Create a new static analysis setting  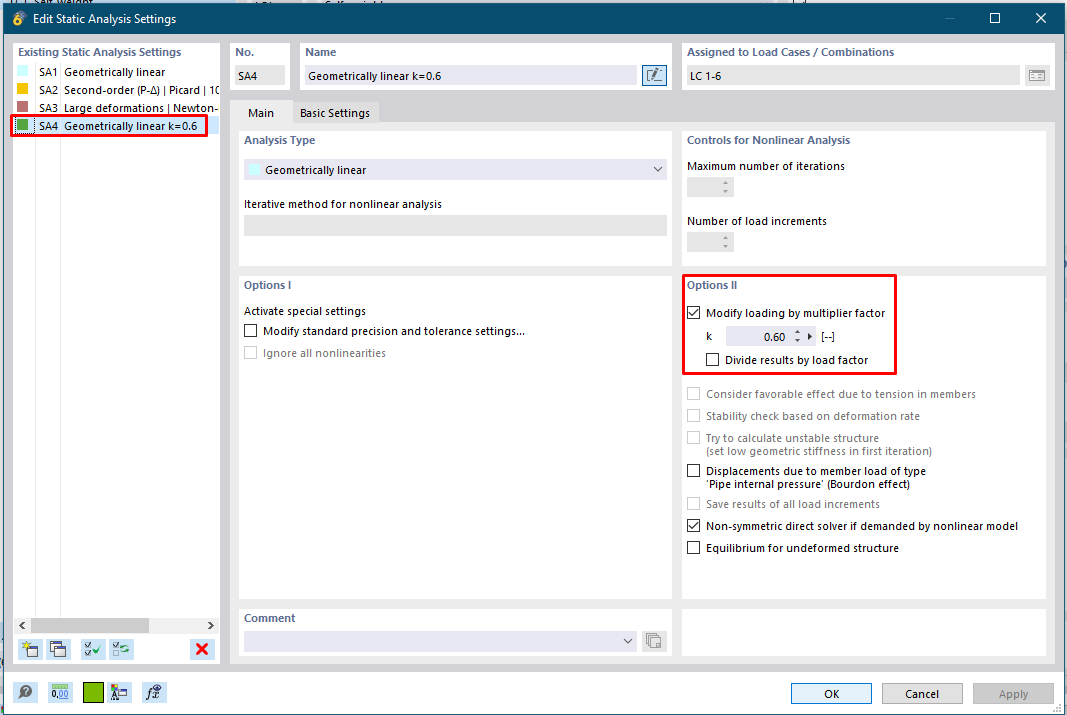(x=30, y=649)
